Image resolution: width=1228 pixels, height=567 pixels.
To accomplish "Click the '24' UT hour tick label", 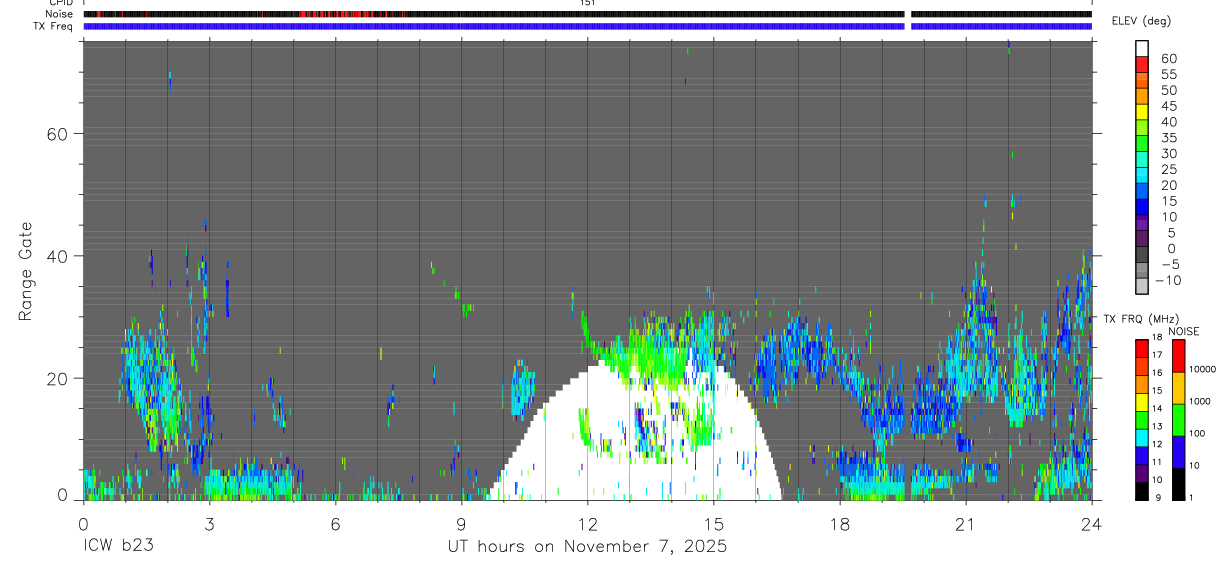I will pos(1091,523).
